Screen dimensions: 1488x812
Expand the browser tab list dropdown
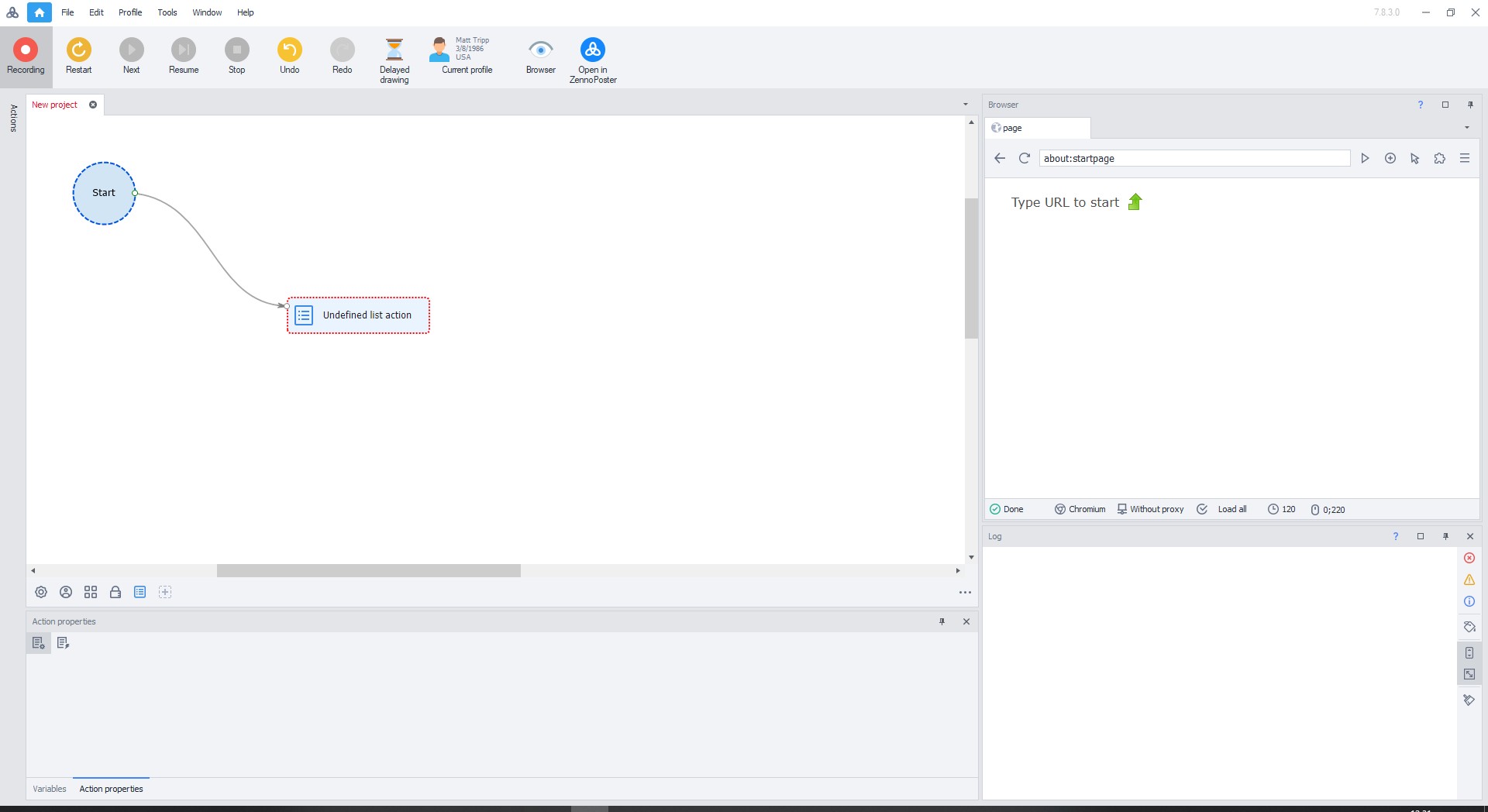point(1466,128)
